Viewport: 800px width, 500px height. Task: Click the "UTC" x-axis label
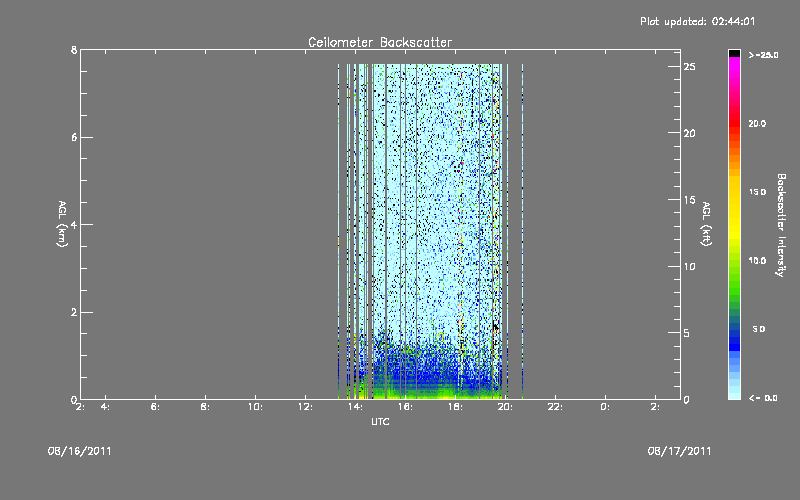380,421
